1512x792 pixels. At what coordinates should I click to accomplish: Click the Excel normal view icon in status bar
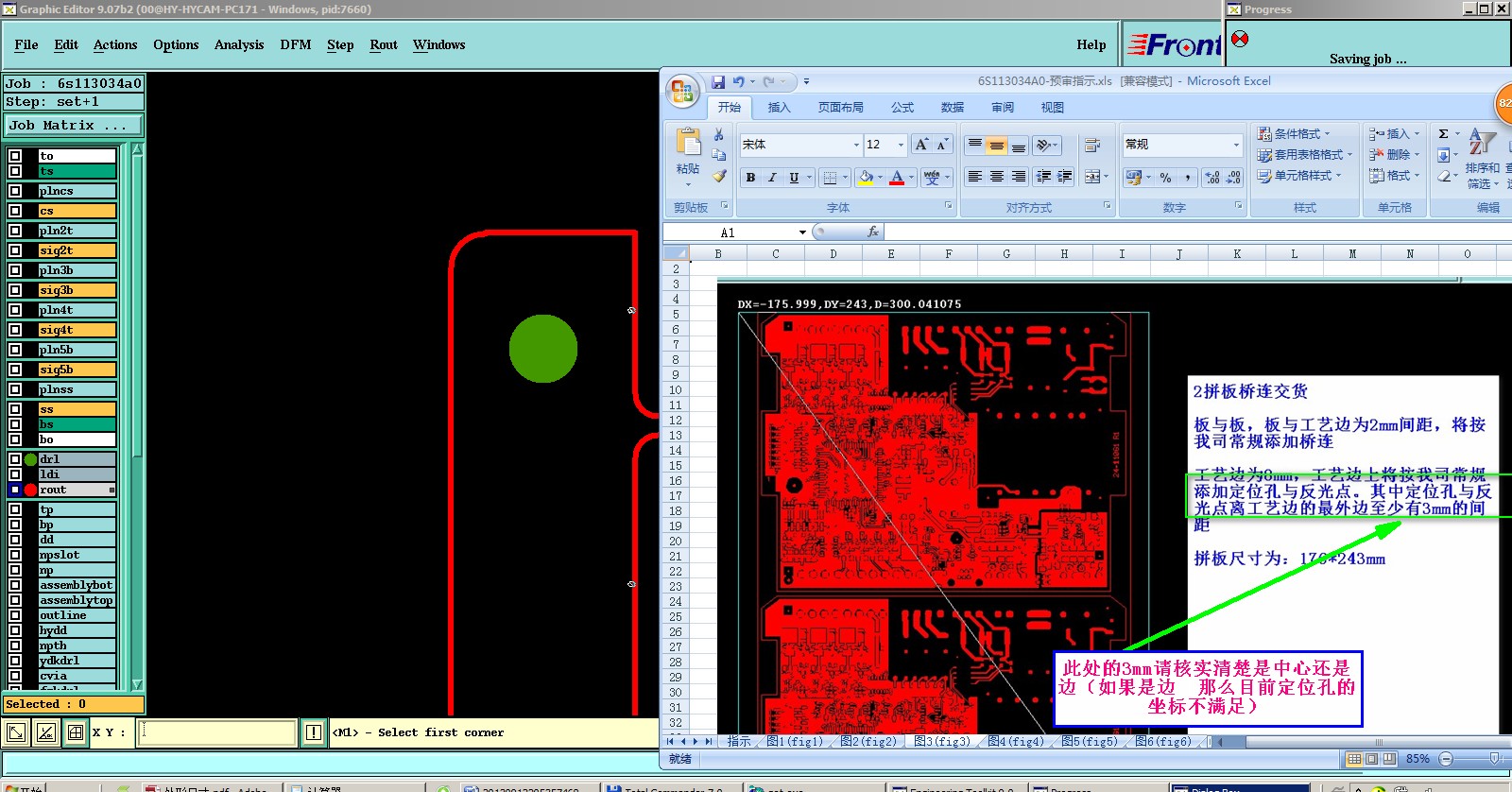point(1354,759)
